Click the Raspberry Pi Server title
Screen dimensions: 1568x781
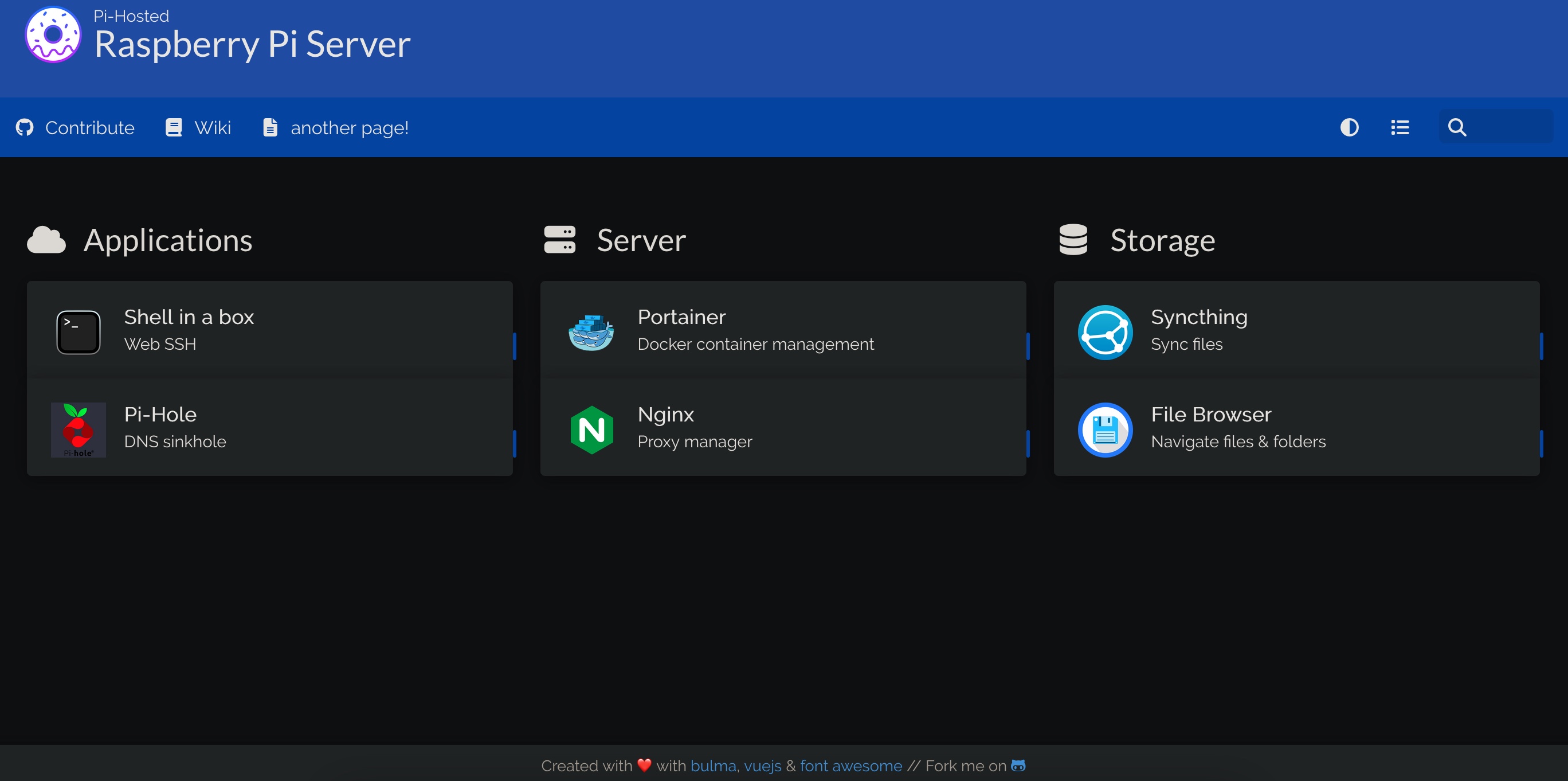point(252,45)
